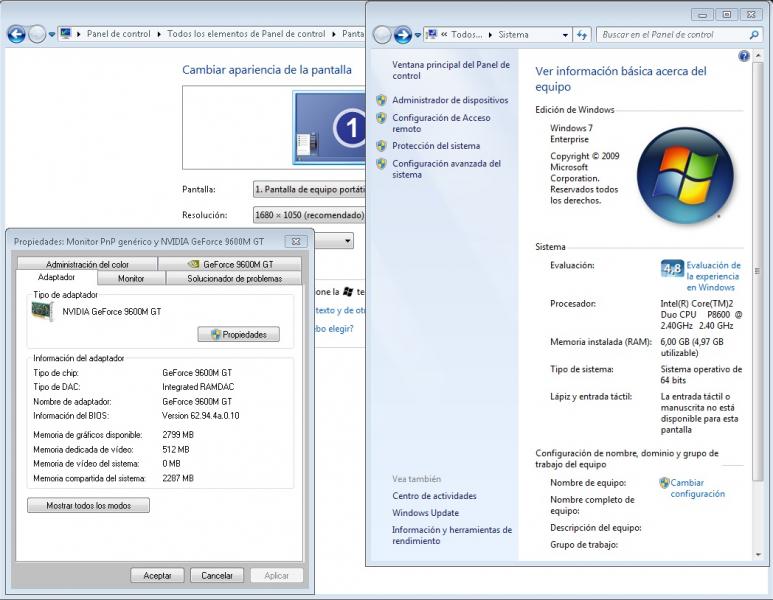Viewport: 773px width, 600px height.
Task: Open 'Ventana principal del Panel de control'
Action: pyautogui.click(x=451, y=71)
